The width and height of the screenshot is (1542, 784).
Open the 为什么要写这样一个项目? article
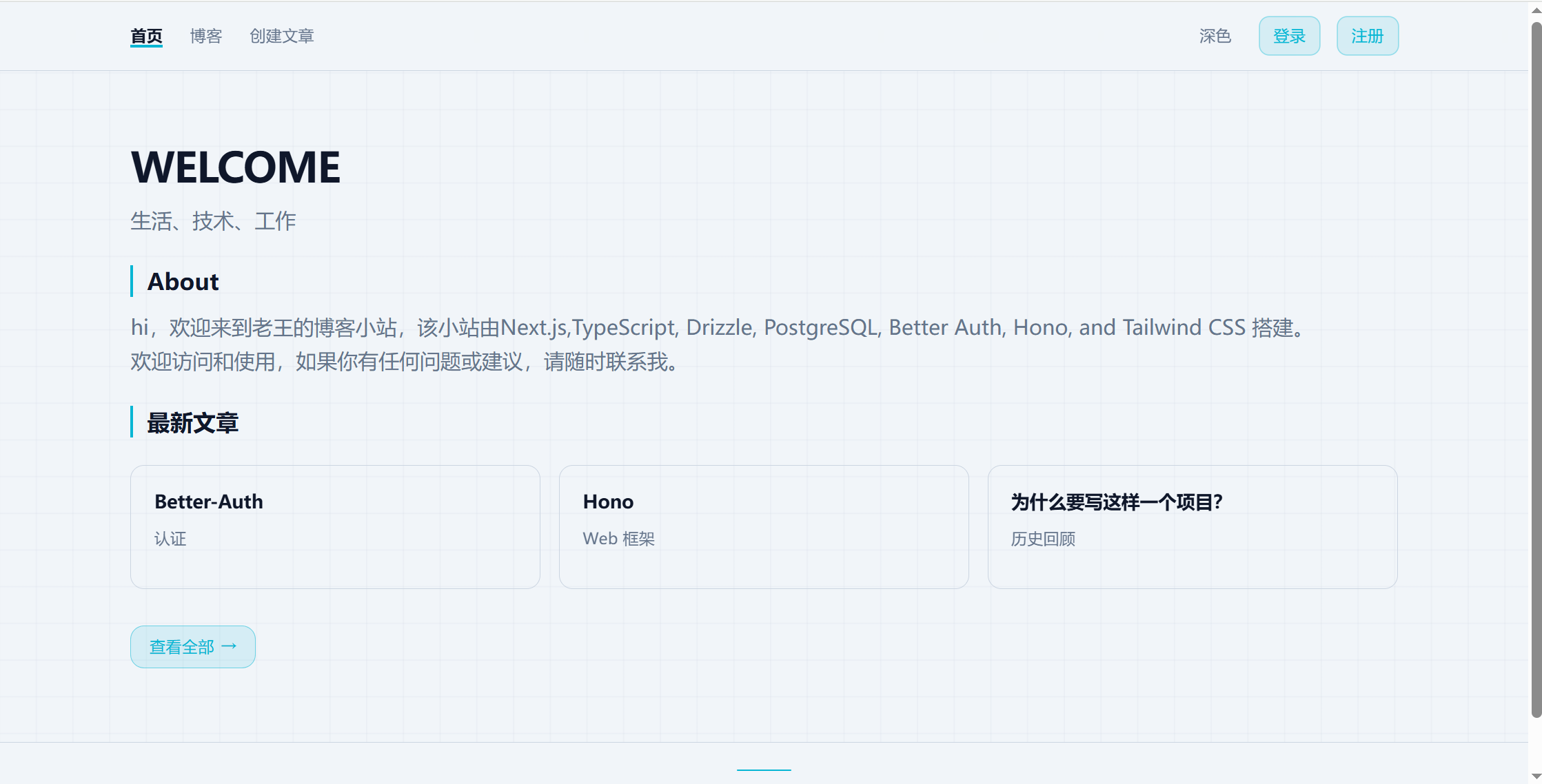(1117, 502)
